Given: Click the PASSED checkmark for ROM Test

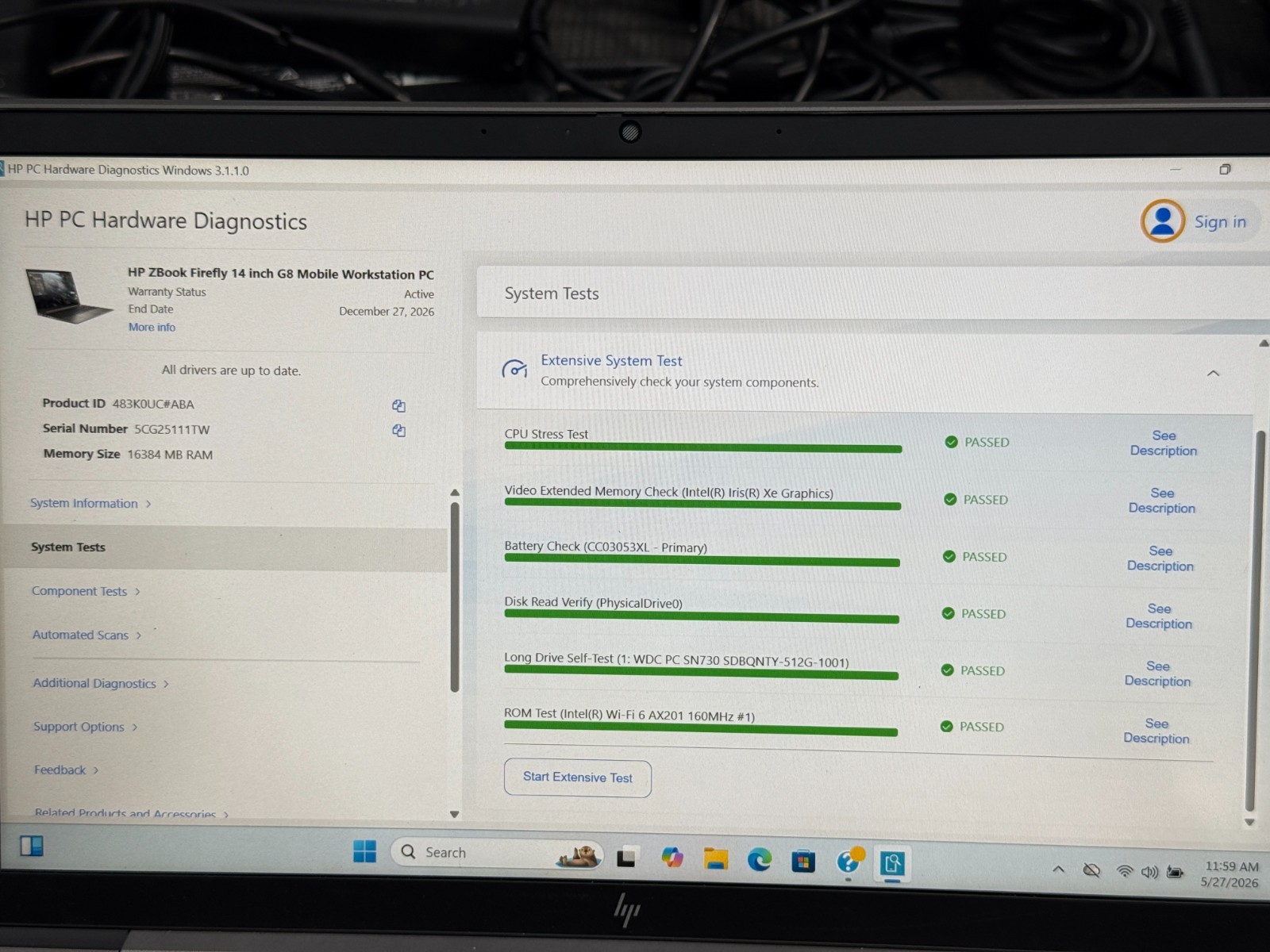Looking at the screenshot, I should [x=946, y=726].
